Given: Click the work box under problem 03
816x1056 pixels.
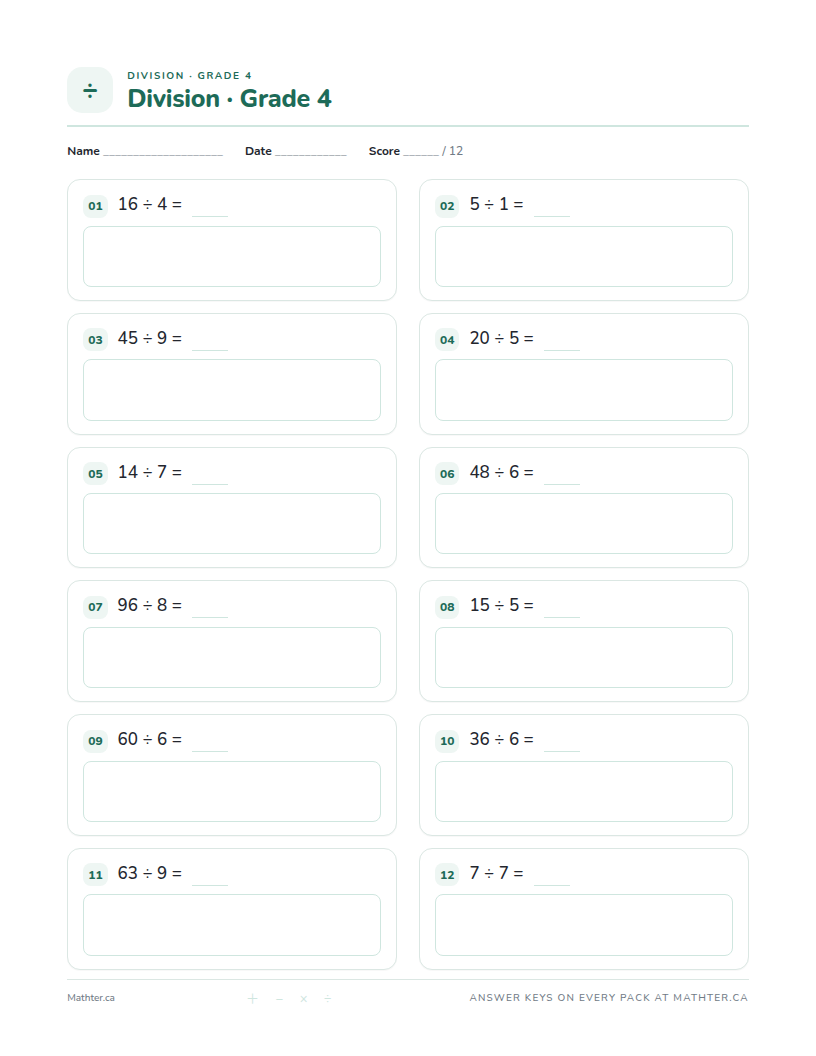Looking at the screenshot, I should pyautogui.click(x=232, y=390).
